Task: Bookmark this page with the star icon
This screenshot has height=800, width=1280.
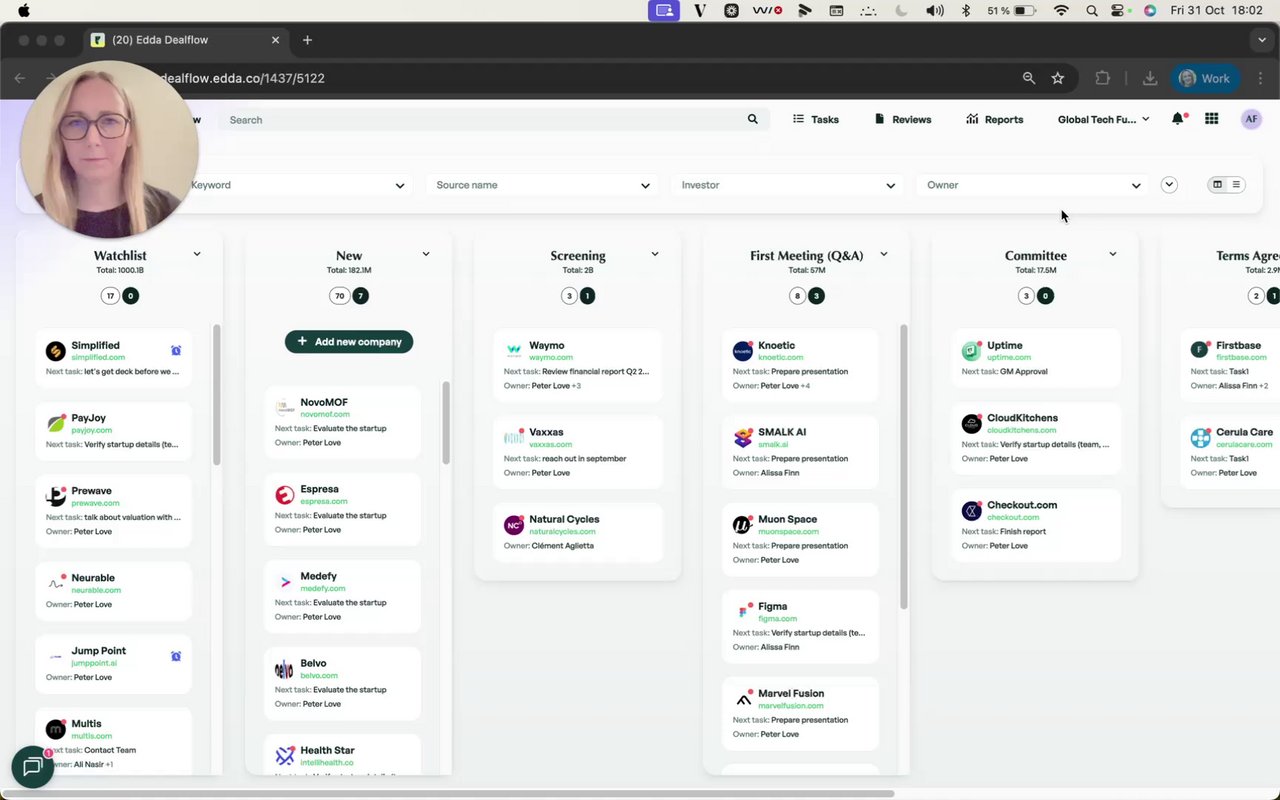Action: pyautogui.click(x=1057, y=78)
